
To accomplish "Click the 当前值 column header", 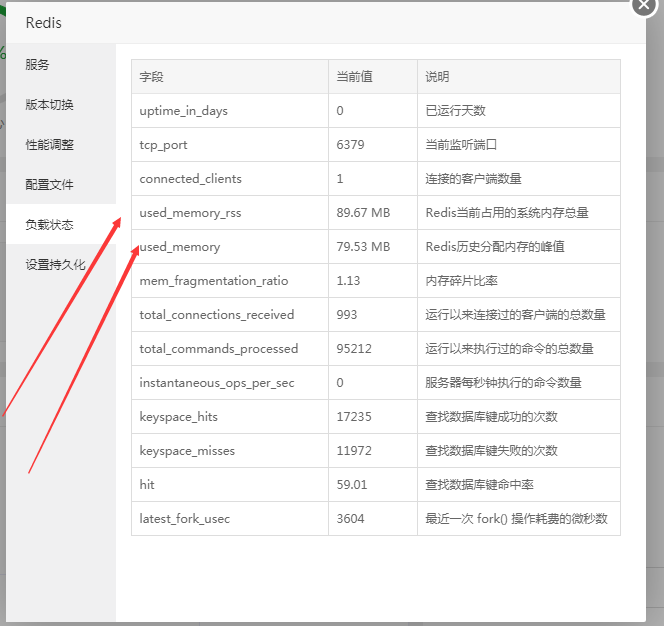I will coord(355,77).
